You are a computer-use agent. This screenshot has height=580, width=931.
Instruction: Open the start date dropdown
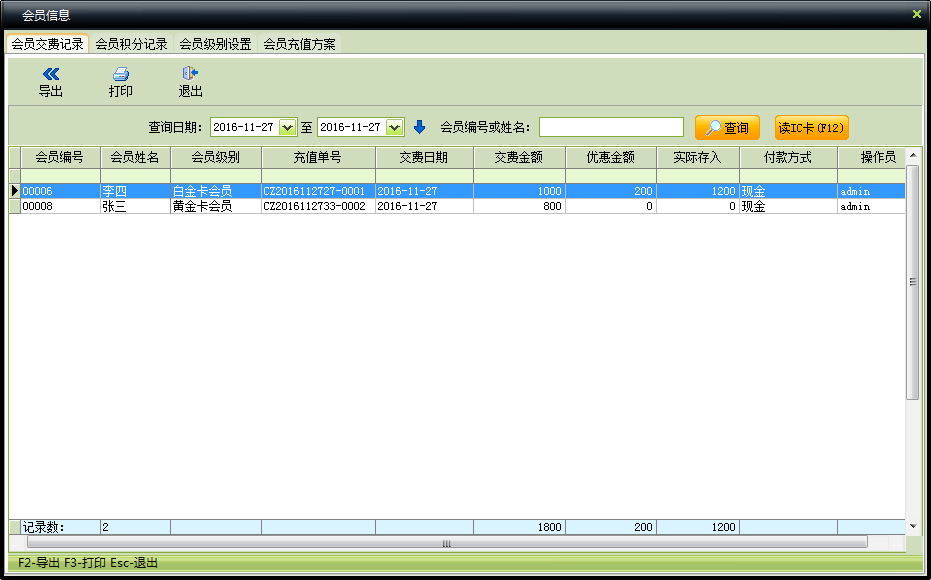tap(288, 127)
